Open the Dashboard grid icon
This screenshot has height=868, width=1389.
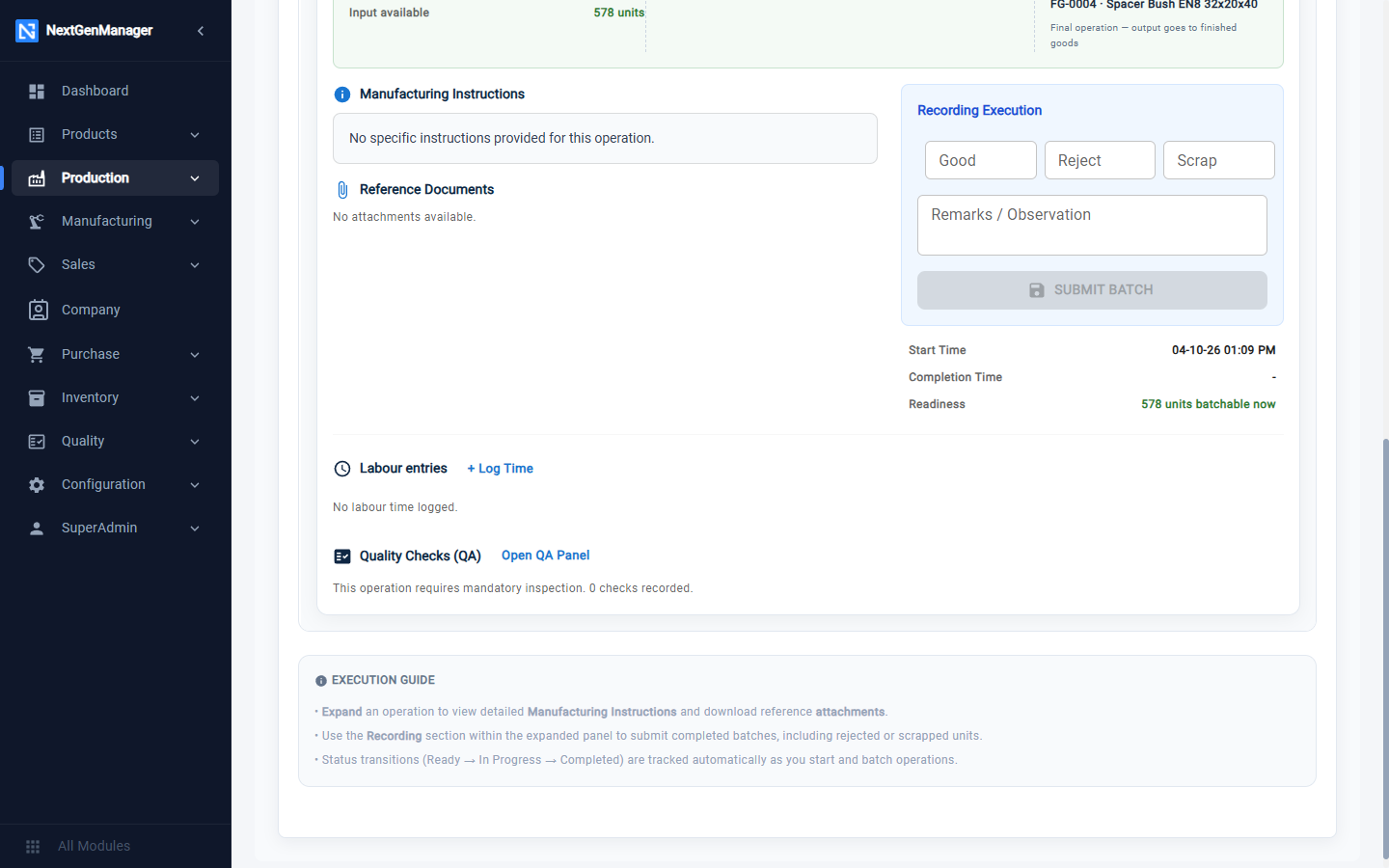pos(37,92)
